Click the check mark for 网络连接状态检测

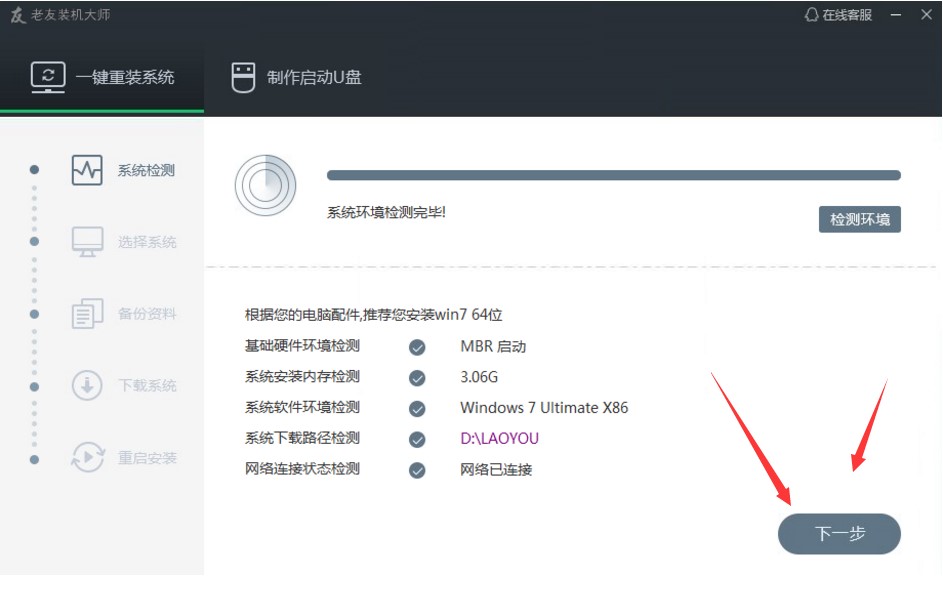[x=417, y=470]
